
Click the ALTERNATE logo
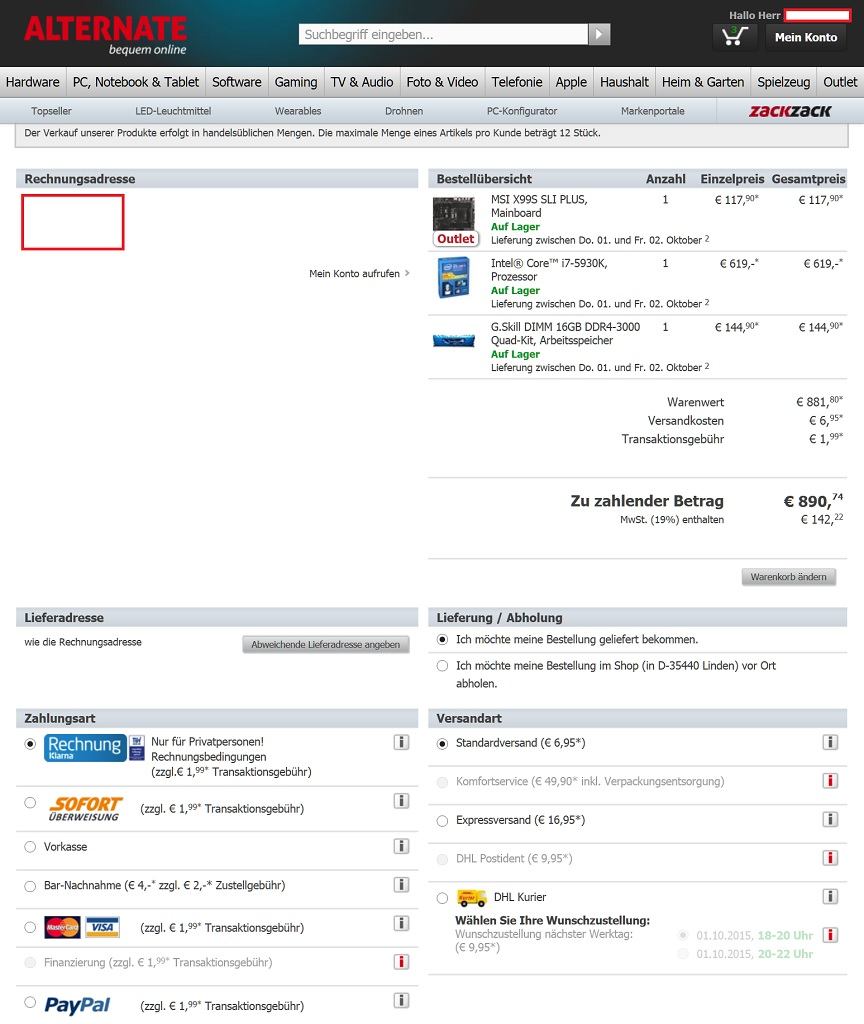tap(105, 35)
